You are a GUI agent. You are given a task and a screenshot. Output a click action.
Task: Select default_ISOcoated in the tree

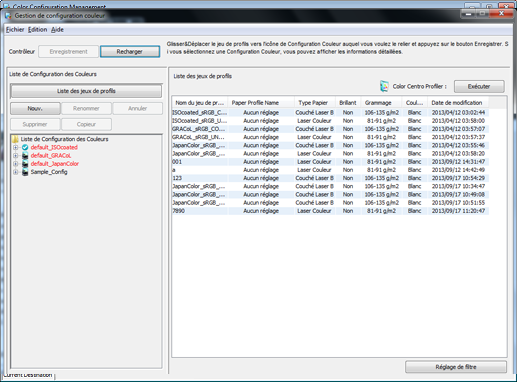(54, 147)
